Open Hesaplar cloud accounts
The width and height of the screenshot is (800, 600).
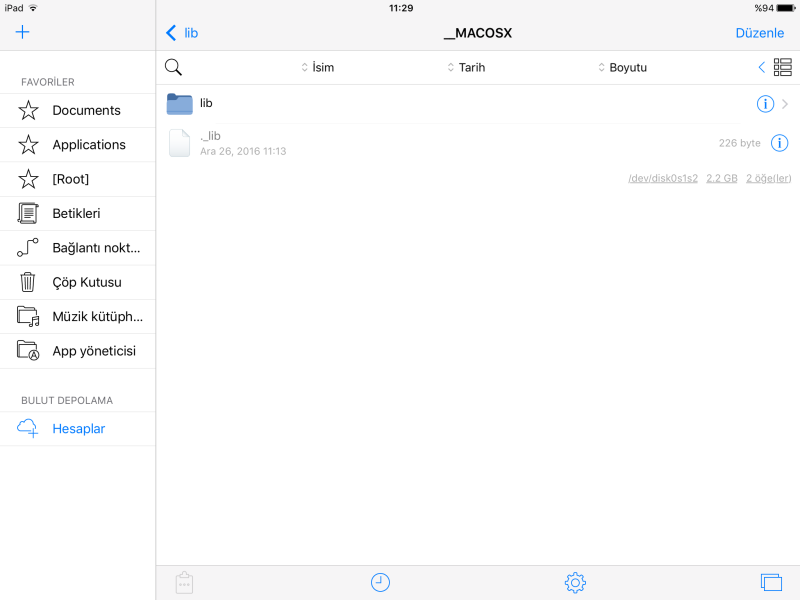78,429
